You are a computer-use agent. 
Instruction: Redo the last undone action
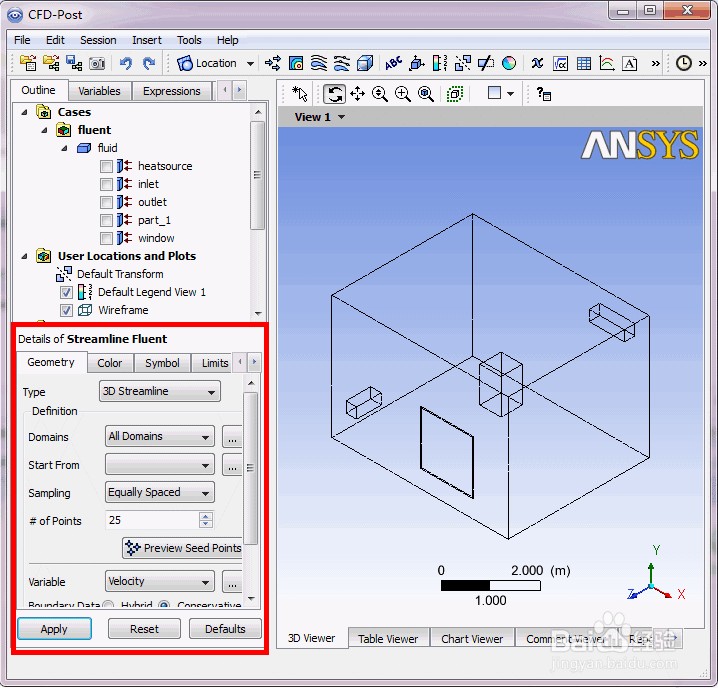point(148,63)
